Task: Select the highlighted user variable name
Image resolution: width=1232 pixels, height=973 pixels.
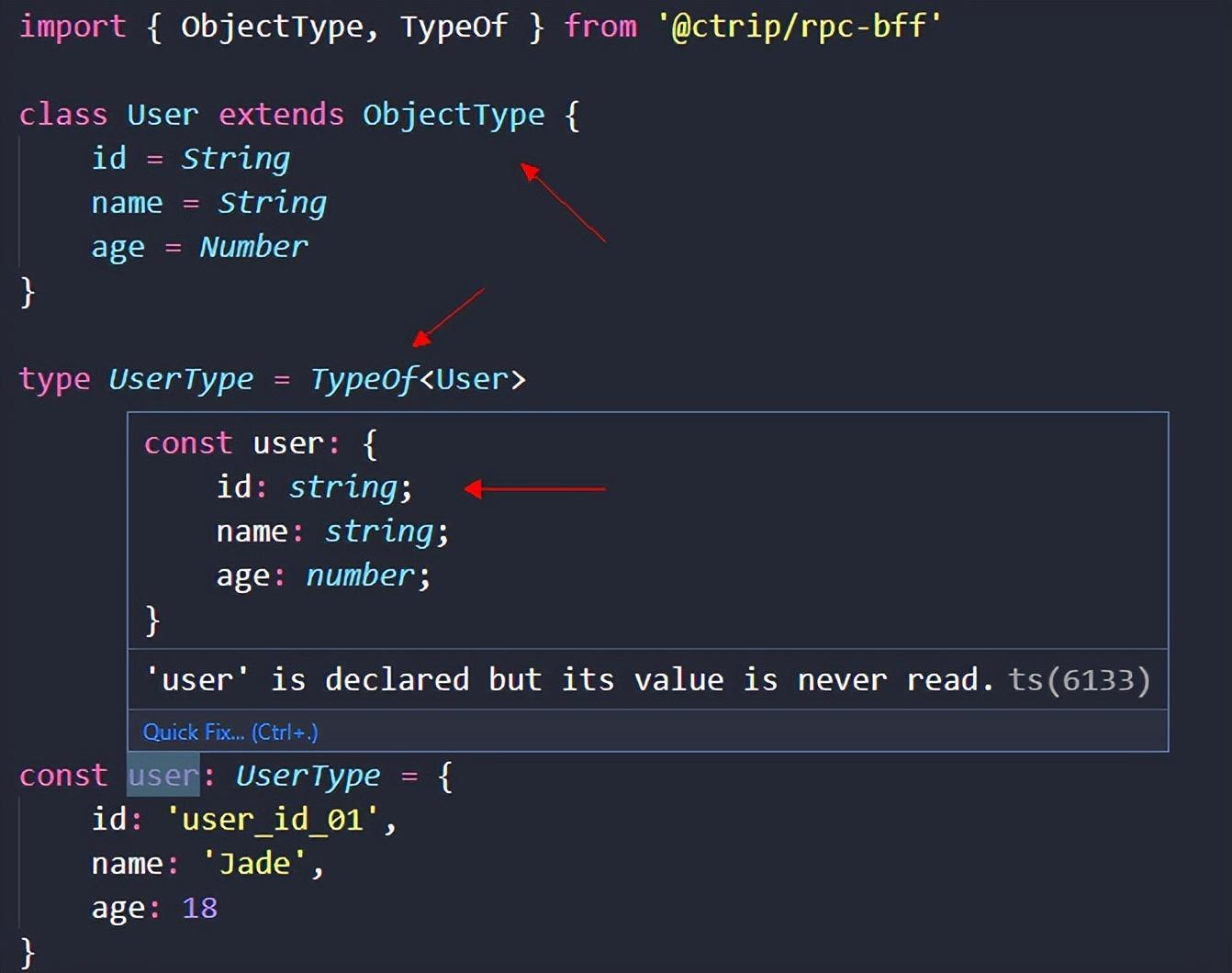Action: (x=162, y=775)
